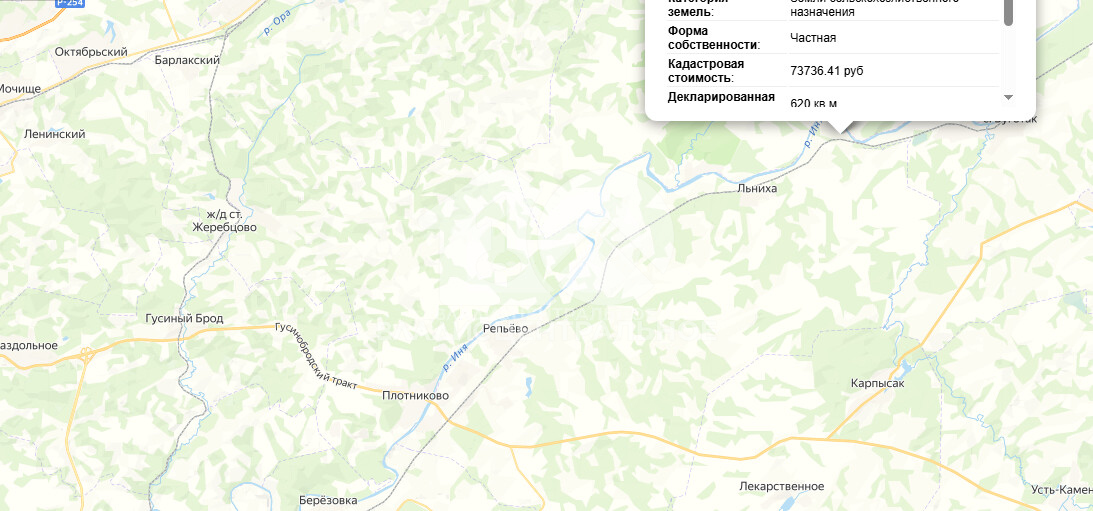Click the popup's vertical scrollbar thumb
Screen dimensions: 1093x511
pyautogui.click(x=1008, y=13)
